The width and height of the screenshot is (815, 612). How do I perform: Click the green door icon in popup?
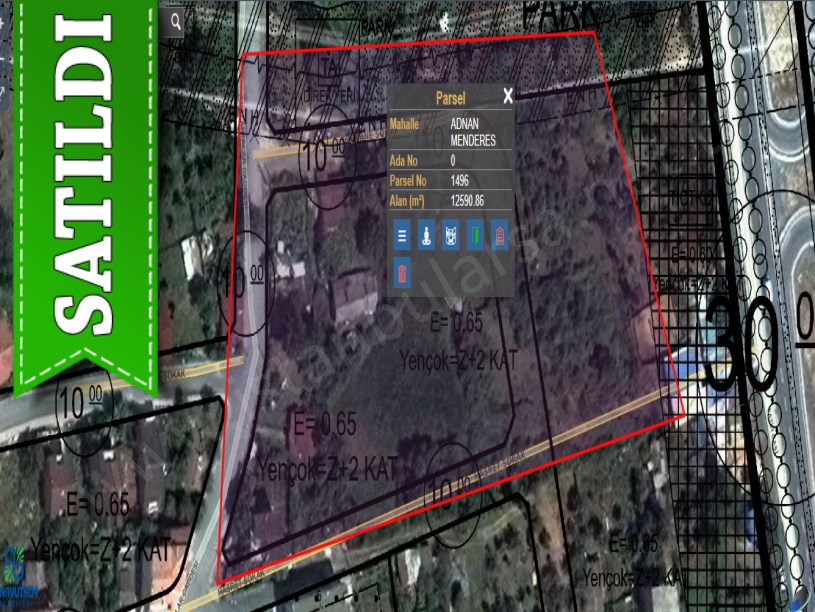pyautogui.click(x=476, y=237)
